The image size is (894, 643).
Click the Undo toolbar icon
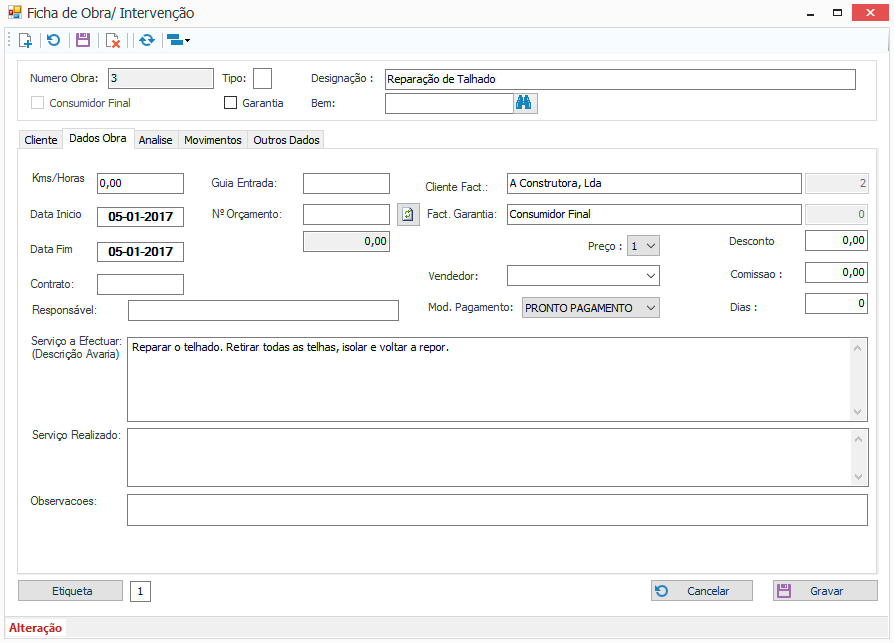(54, 40)
